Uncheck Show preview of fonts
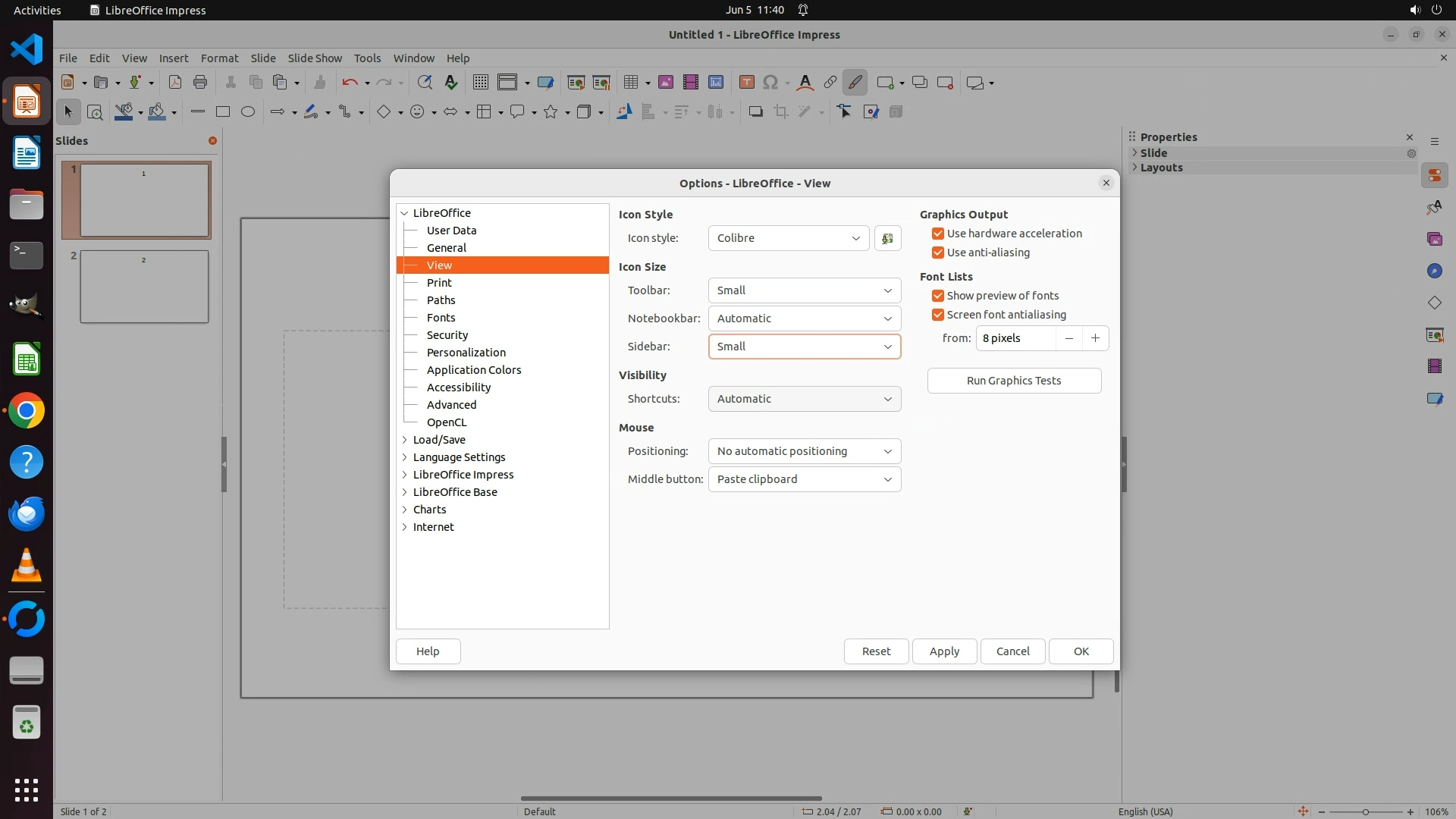Image resolution: width=1456 pixels, height=819 pixels. [x=938, y=296]
